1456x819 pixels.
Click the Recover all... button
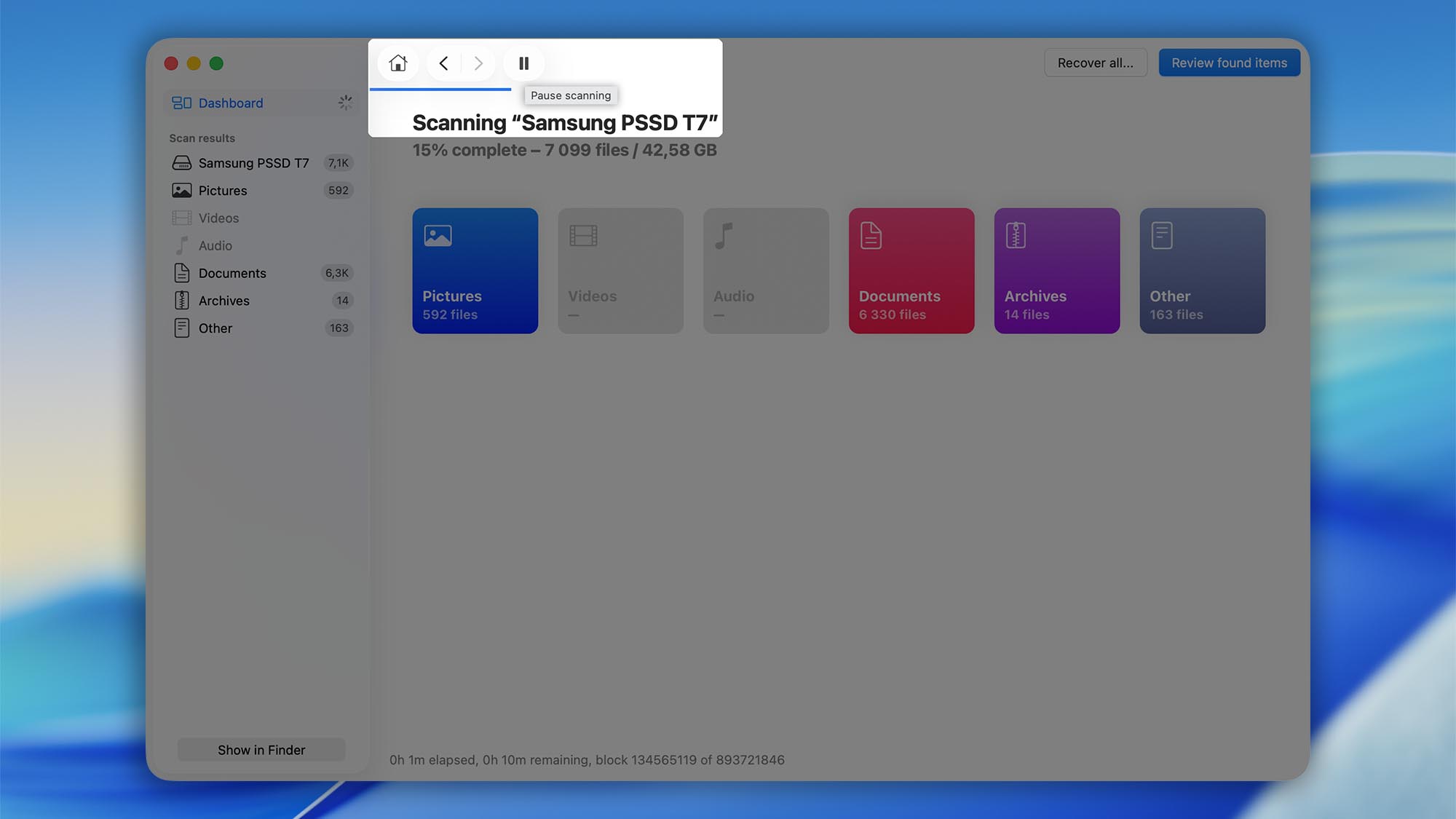click(1095, 63)
